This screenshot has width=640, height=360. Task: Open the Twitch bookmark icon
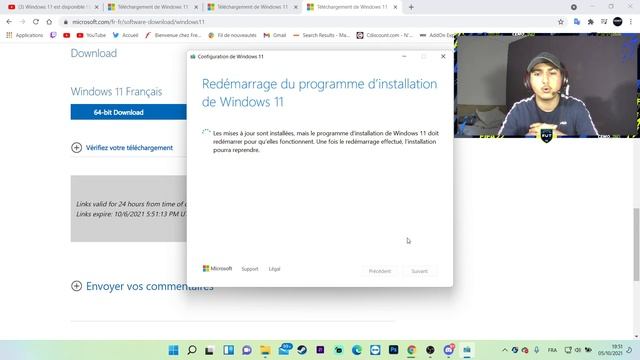(x=53, y=36)
